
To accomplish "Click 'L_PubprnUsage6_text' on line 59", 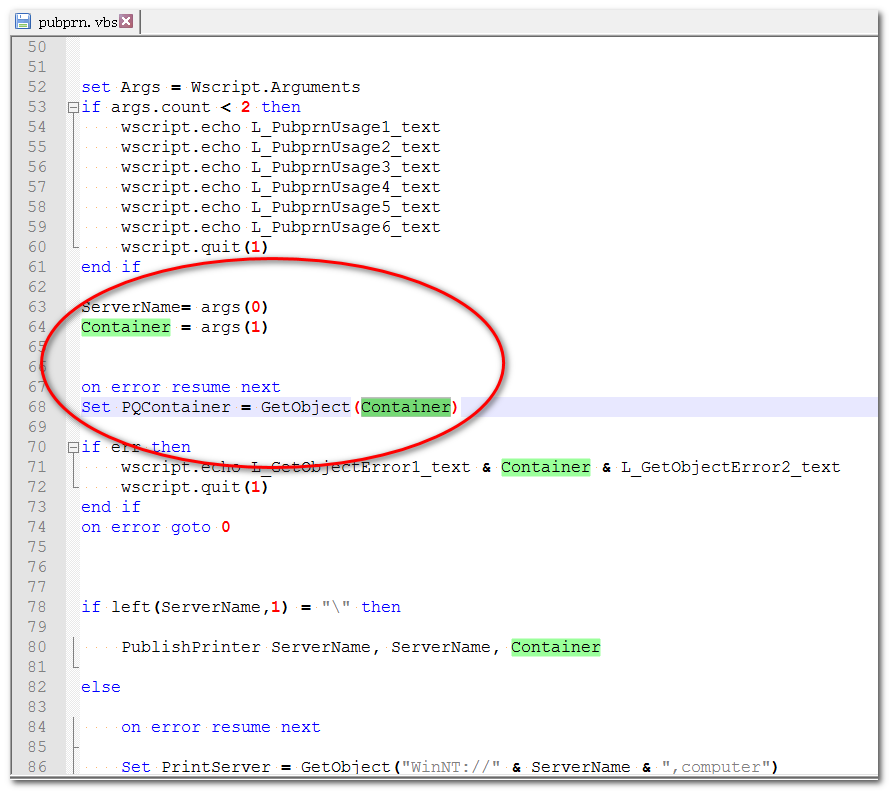I will (345, 227).
